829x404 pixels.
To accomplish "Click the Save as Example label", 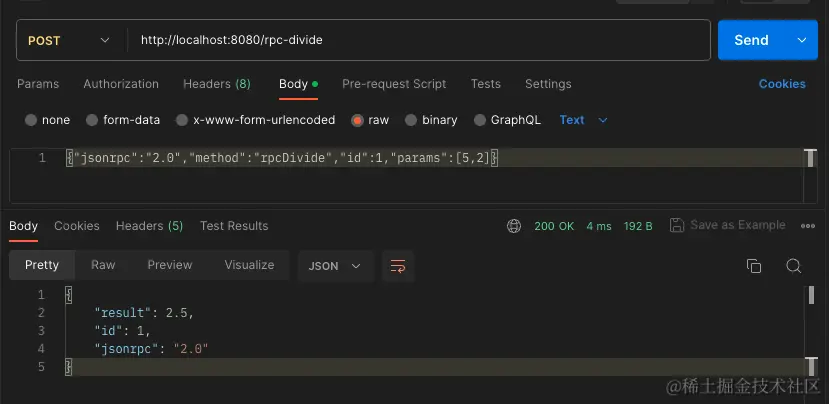I will coord(738,225).
